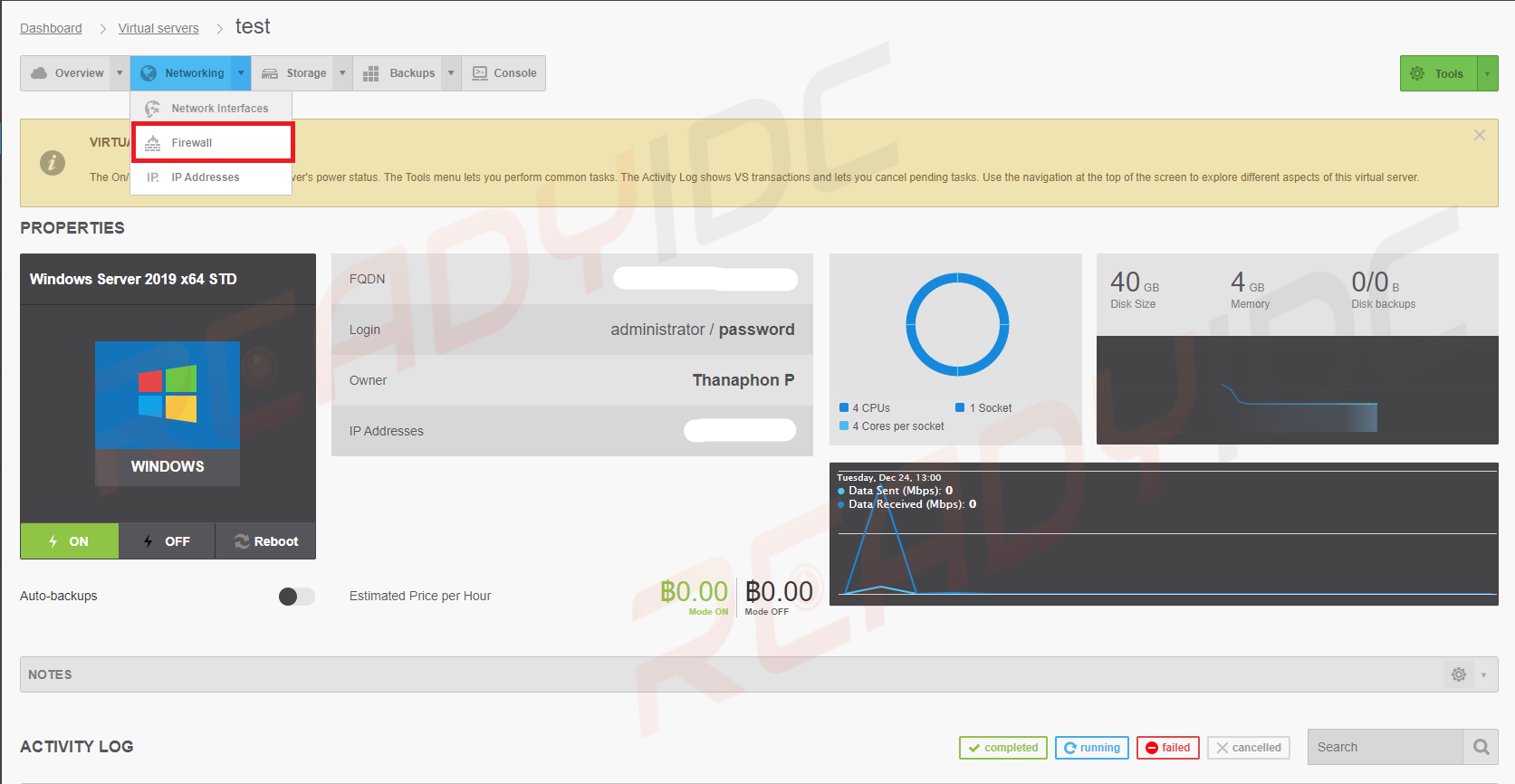The width and height of the screenshot is (1515, 784).
Task: Open the Firewall menu entry
Action: pos(213,143)
